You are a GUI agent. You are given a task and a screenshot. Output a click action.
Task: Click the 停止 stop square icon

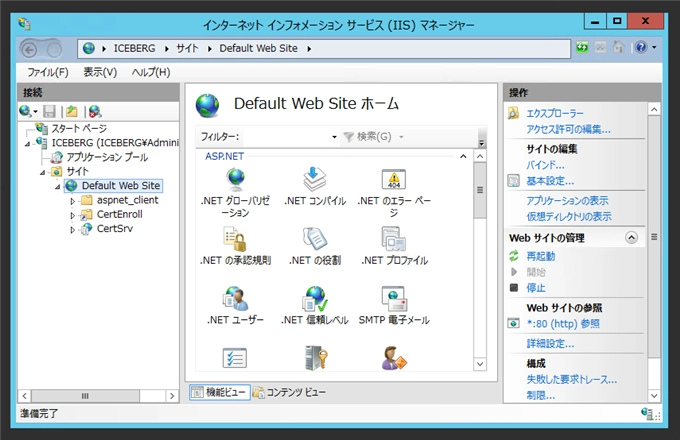(x=514, y=287)
